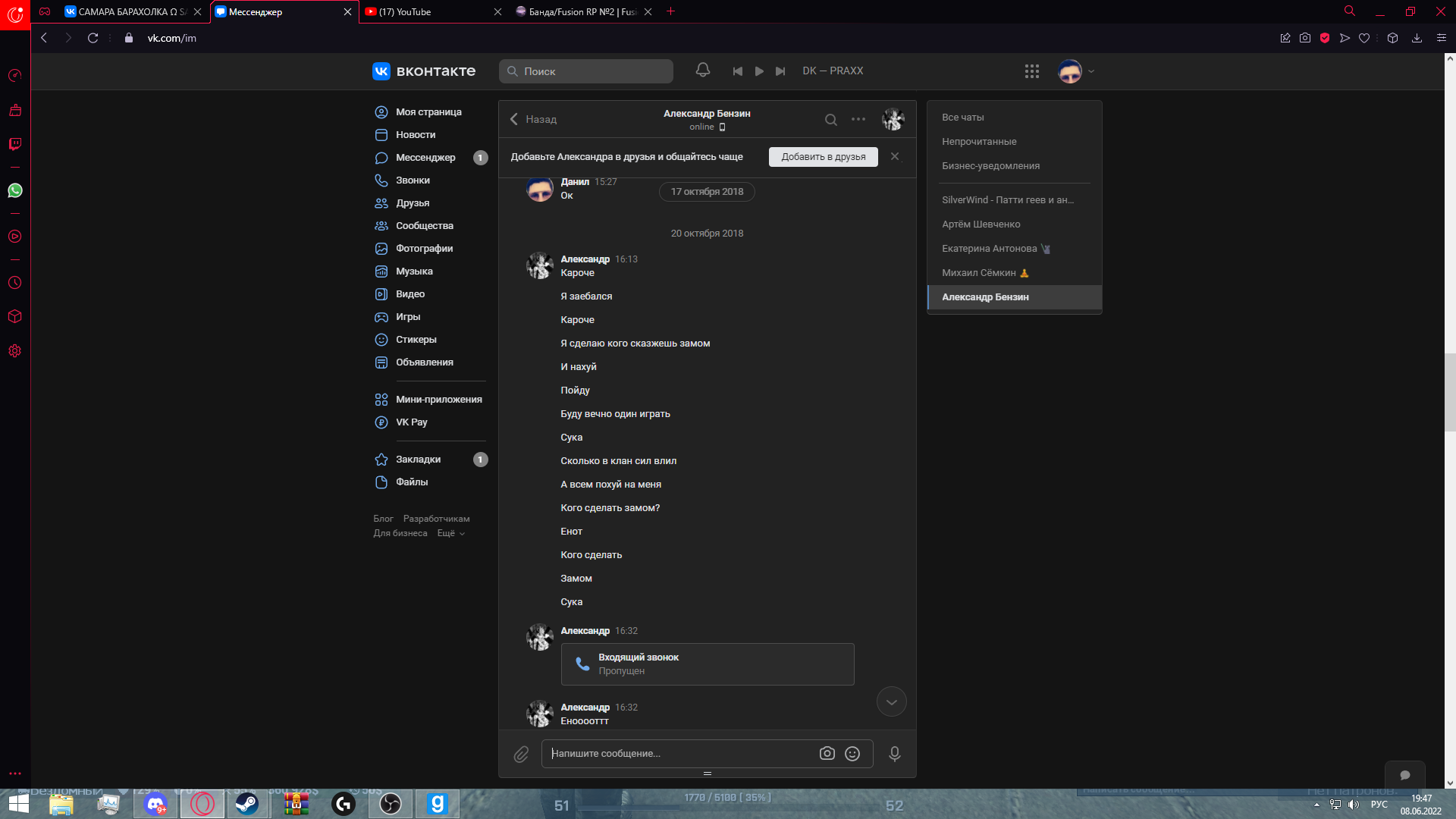The image size is (1456, 819).
Task: Click the microphone voice message icon
Action: [895, 754]
